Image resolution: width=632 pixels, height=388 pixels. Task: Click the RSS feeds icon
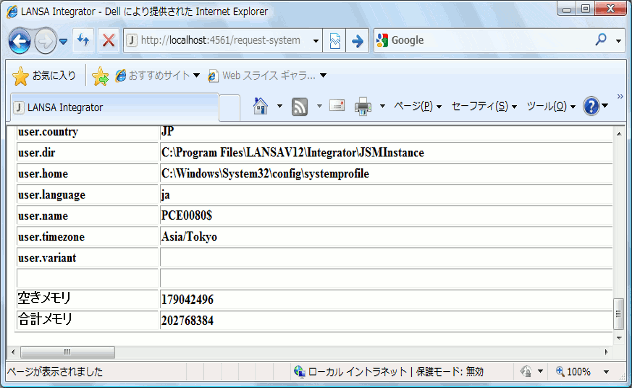(x=299, y=106)
